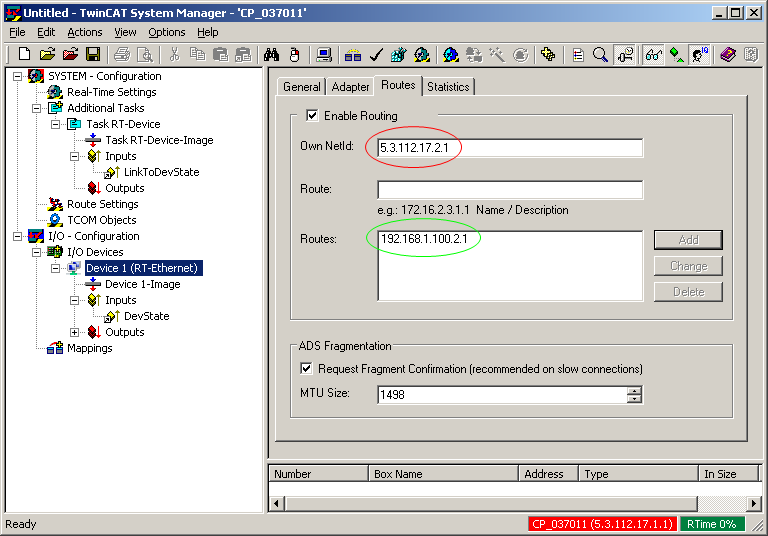
Task: Click the glasses Show Online Data icon
Action: coord(653,54)
